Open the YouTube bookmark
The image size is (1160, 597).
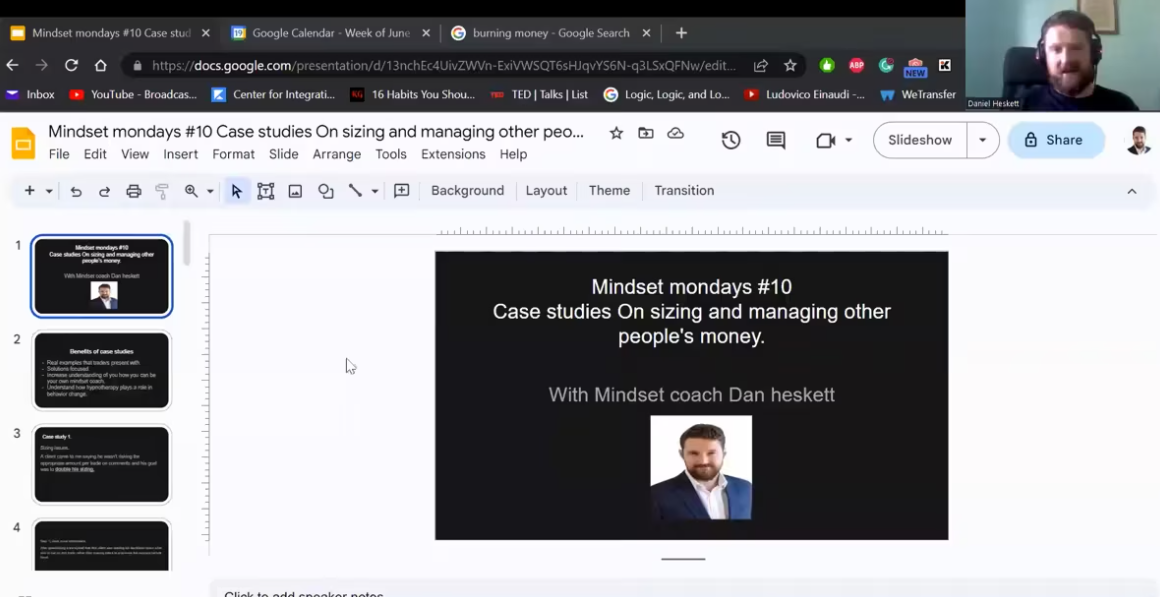(x=132, y=94)
